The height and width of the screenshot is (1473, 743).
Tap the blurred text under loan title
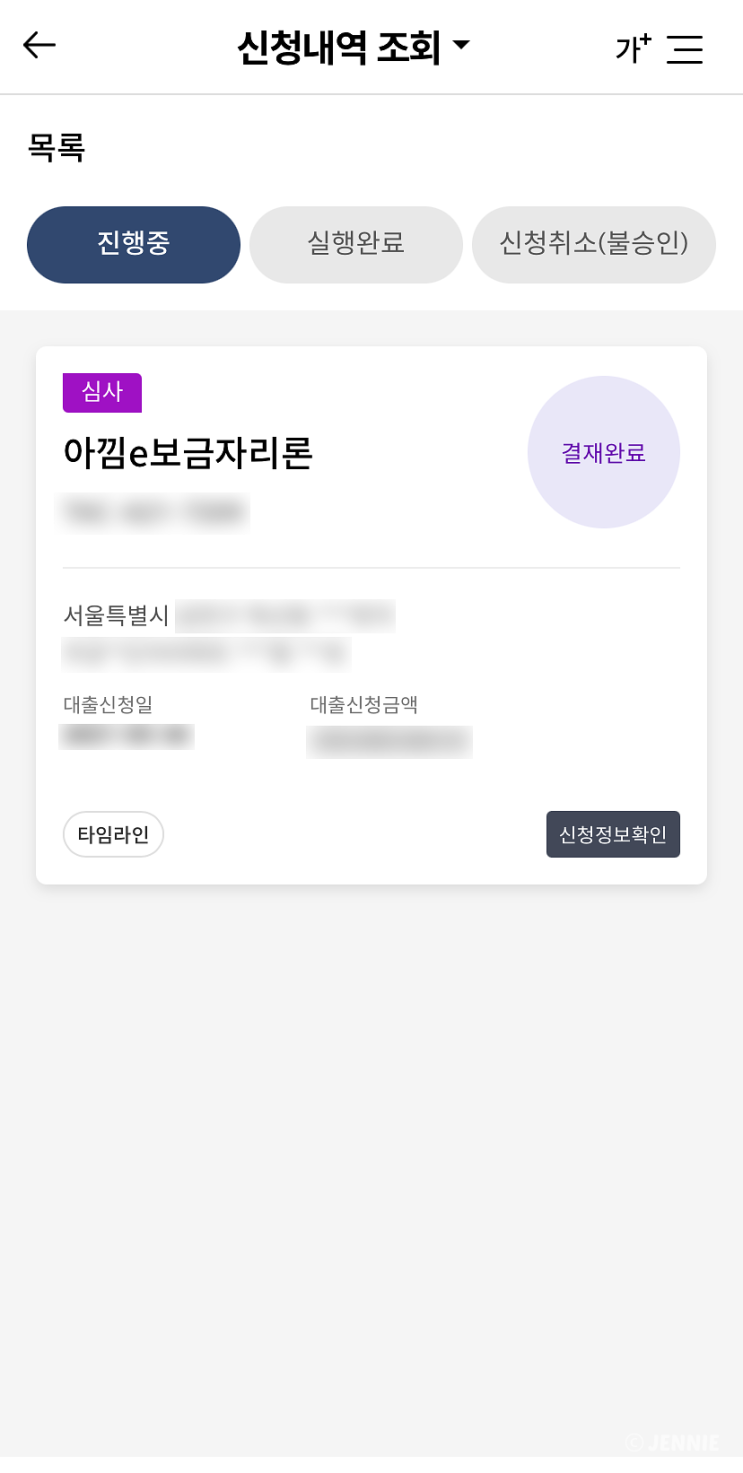coord(154,511)
